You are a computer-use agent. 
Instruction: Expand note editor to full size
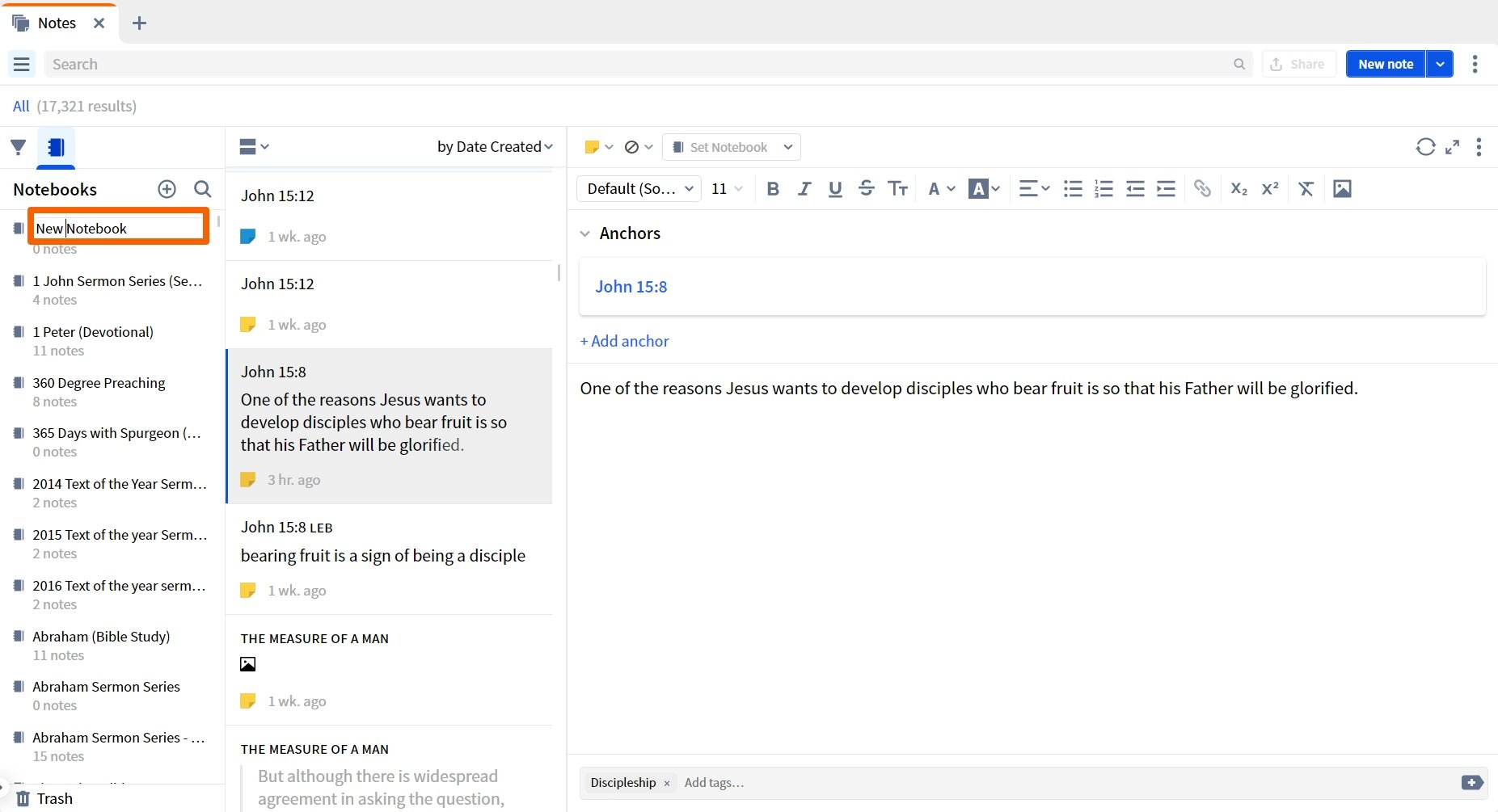click(x=1453, y=147)
